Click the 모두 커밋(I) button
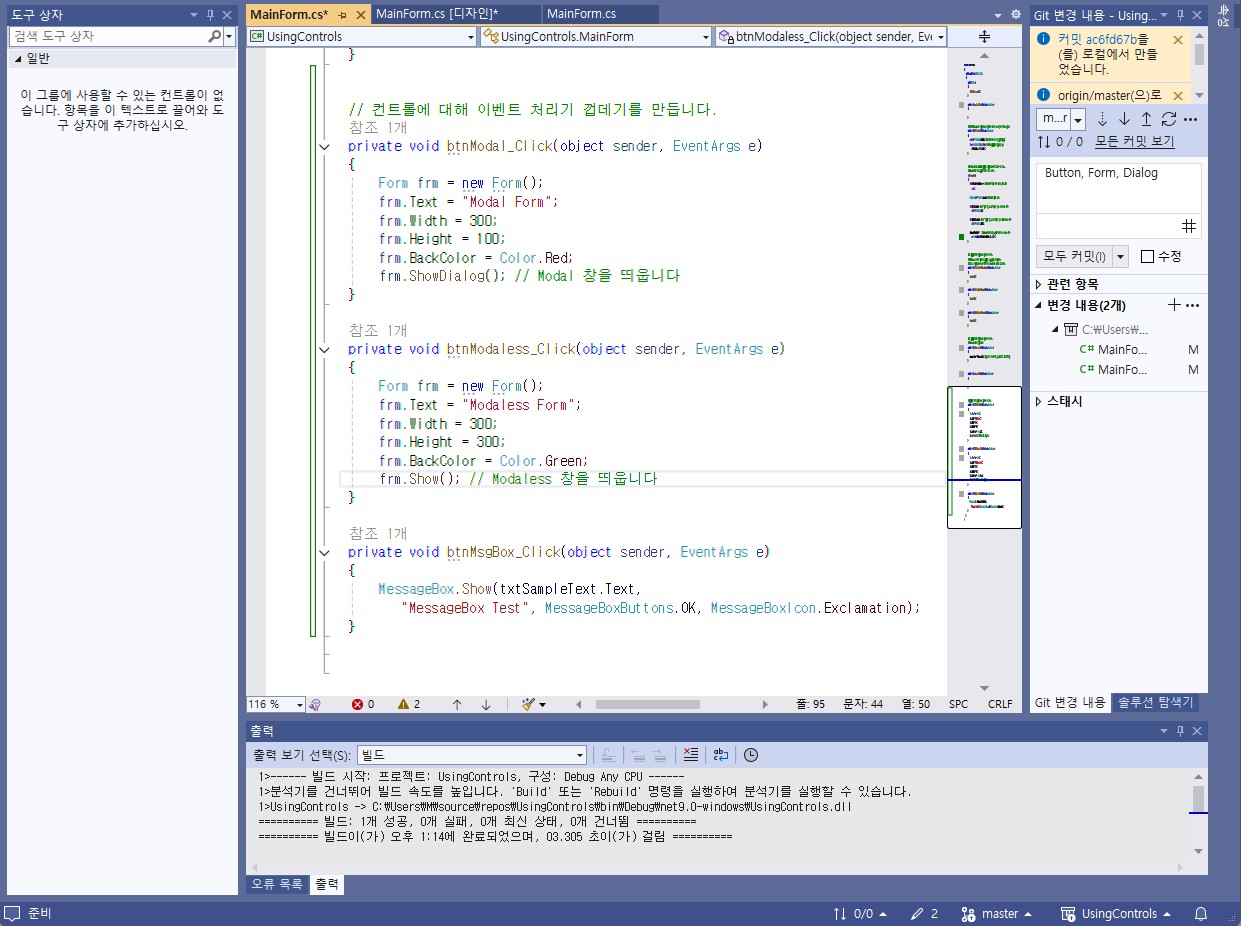Viewport: 1241px width, 926px height. 1075,257
